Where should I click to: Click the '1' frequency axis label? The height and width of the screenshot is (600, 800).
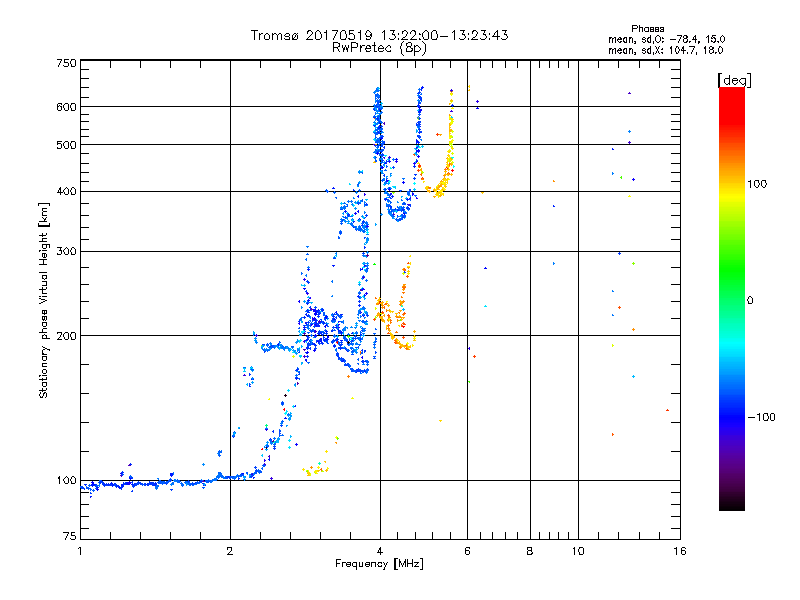point(80,551)
